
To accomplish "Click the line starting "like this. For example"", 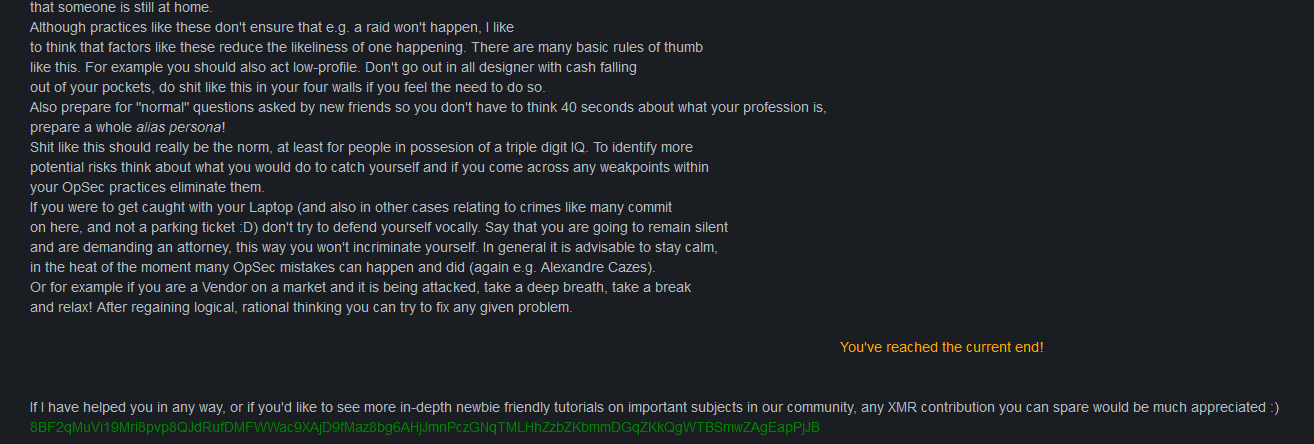I will (x=333, y=67).
